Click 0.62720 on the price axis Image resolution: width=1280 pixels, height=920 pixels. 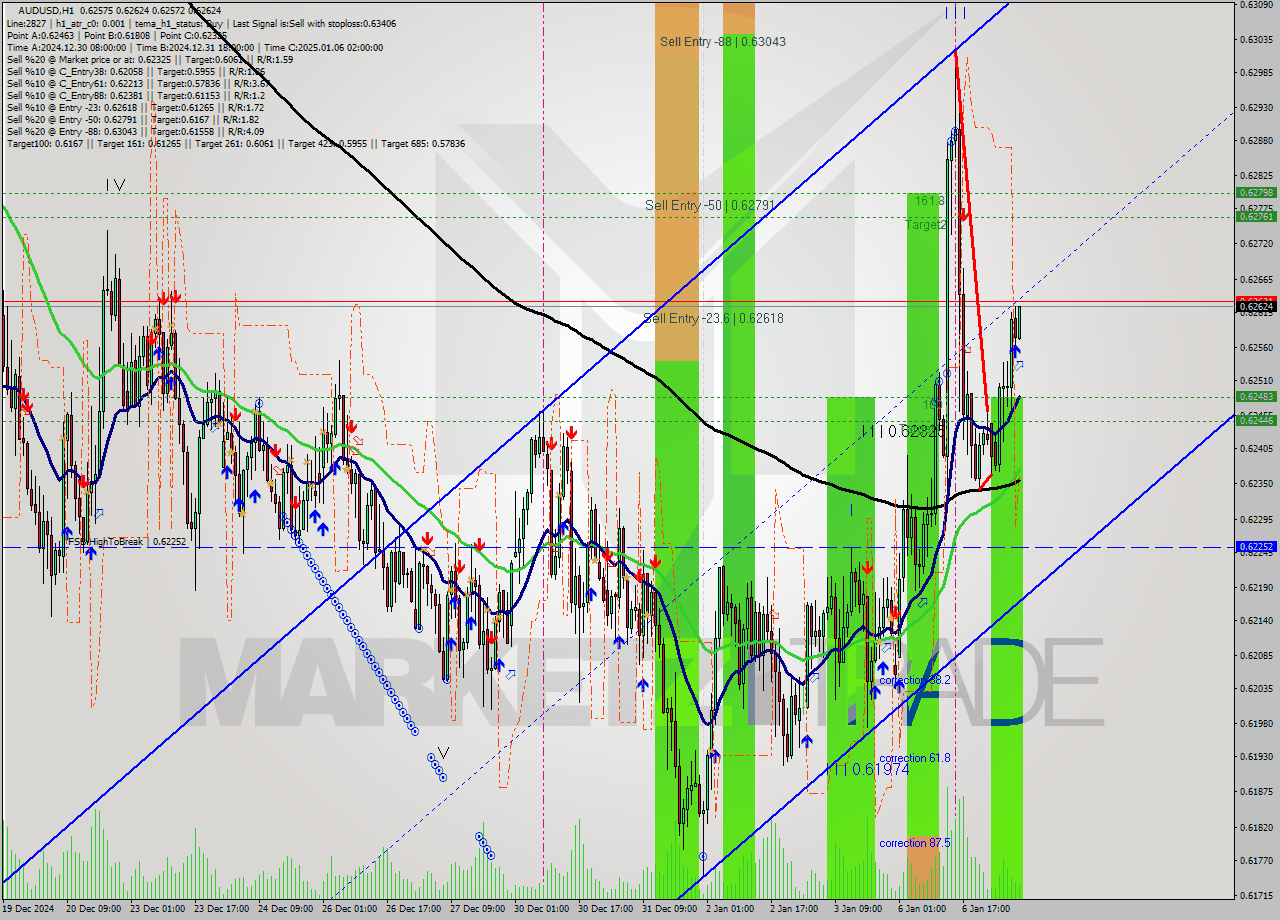pos(1256,243)
